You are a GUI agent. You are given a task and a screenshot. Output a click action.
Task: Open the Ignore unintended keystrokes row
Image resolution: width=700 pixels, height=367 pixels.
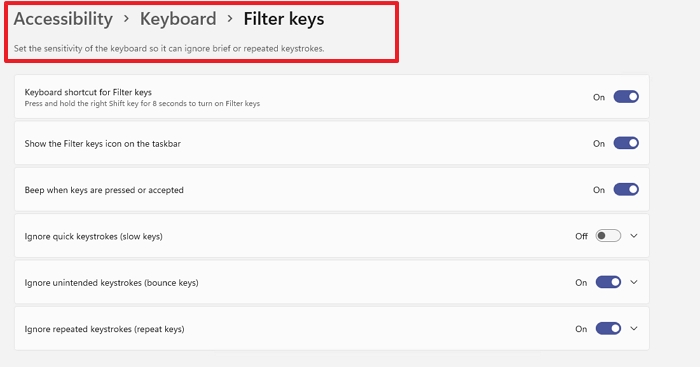332,282
